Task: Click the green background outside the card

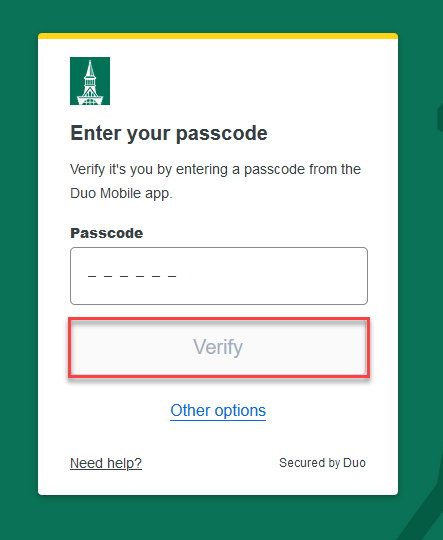Action: coord(19,276)
